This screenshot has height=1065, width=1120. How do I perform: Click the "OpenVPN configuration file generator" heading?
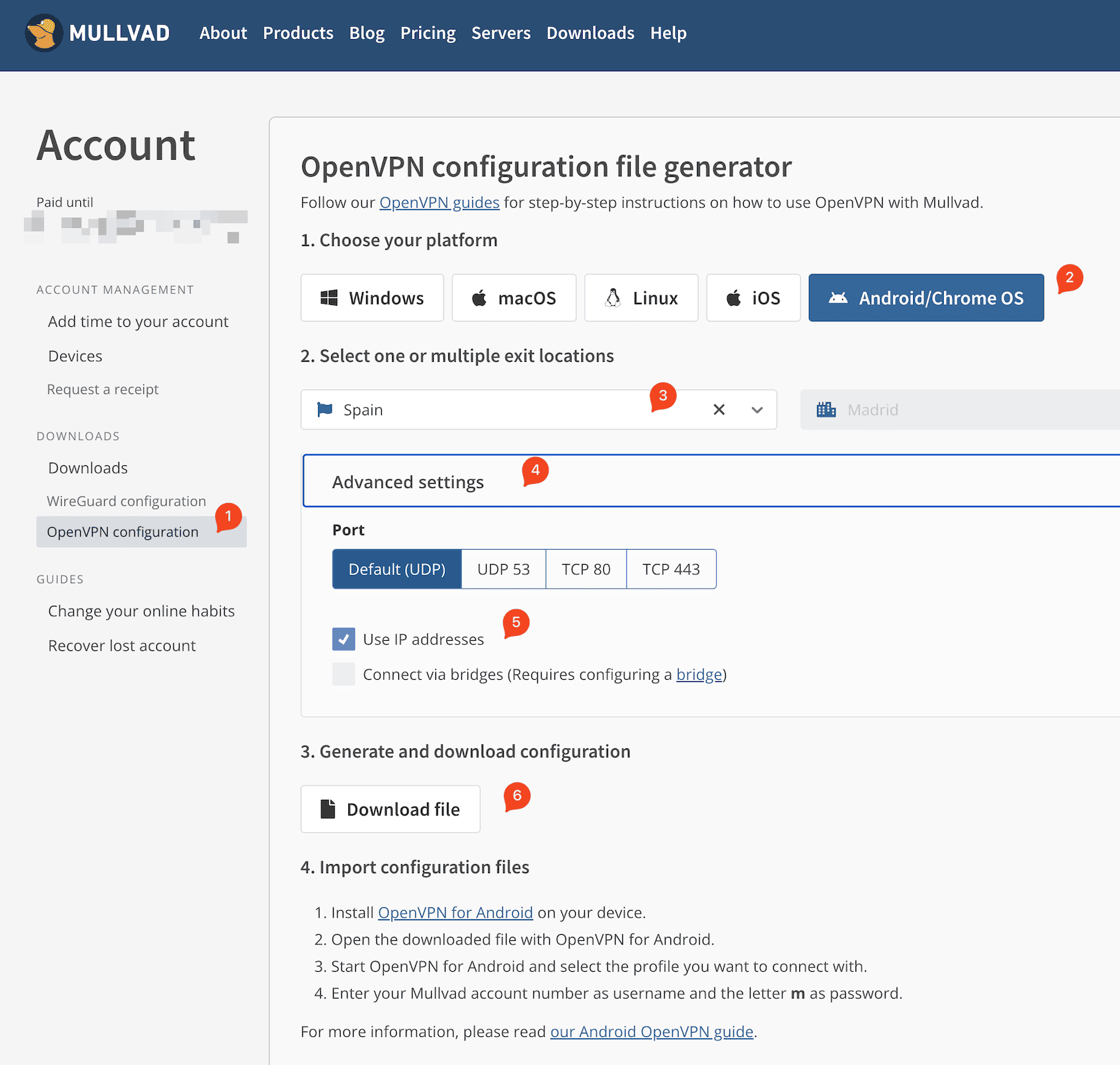tap(546, 167)
